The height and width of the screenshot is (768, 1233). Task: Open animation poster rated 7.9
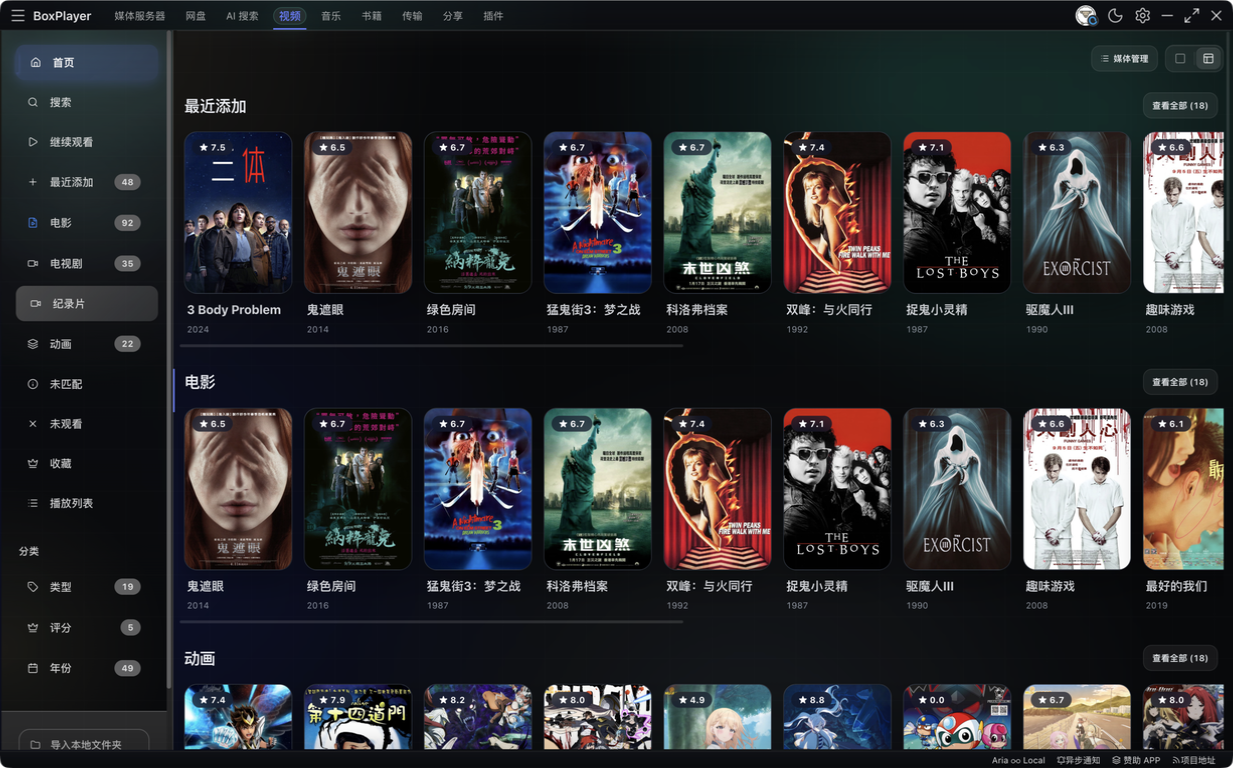point(358,717)
